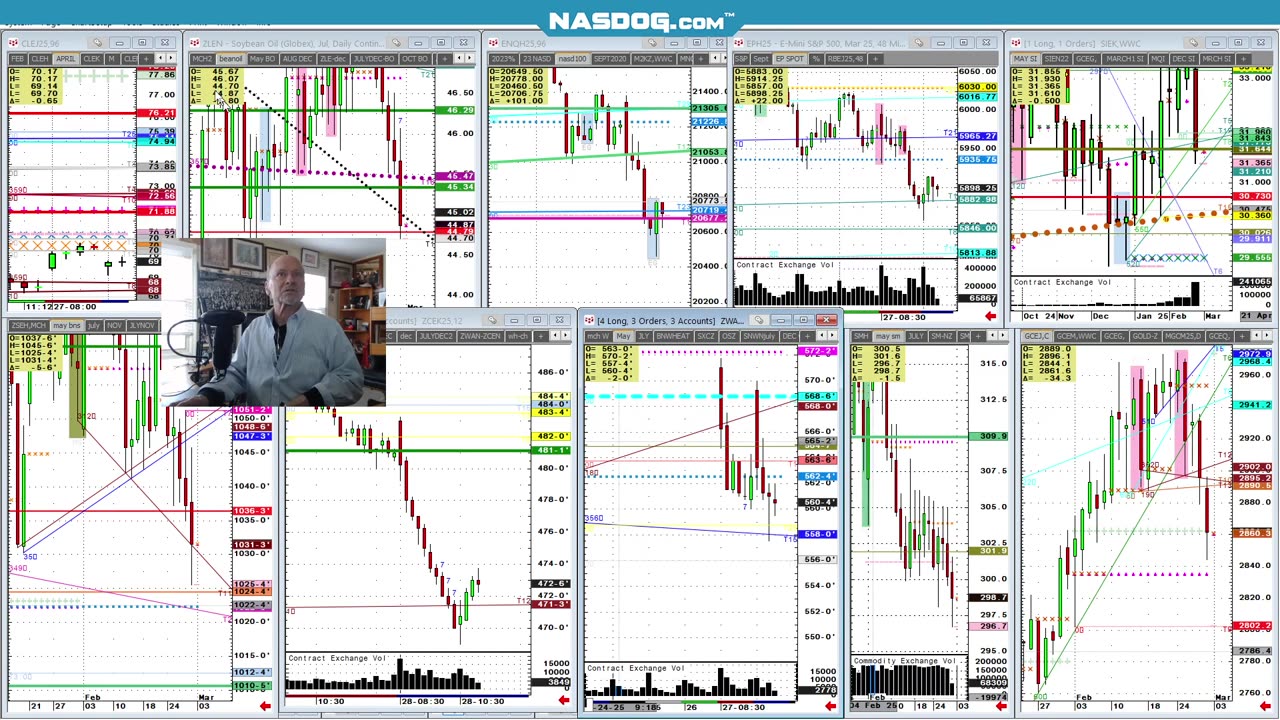
Task: Open the RBEJ25,48 tab
Action: coord(845,59)
